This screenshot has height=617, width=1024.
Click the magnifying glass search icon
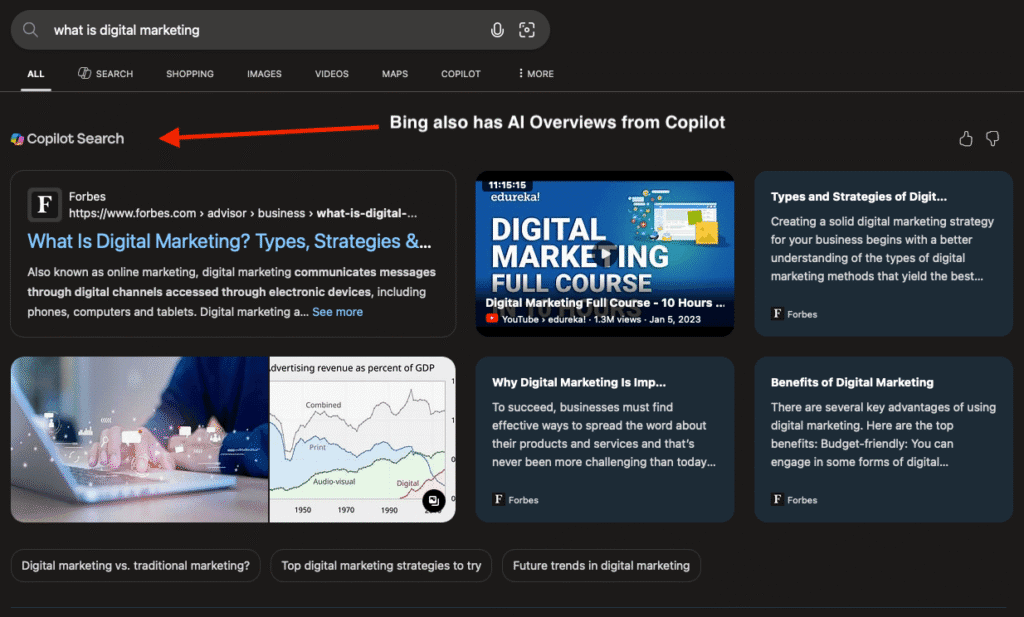(31, 30)
